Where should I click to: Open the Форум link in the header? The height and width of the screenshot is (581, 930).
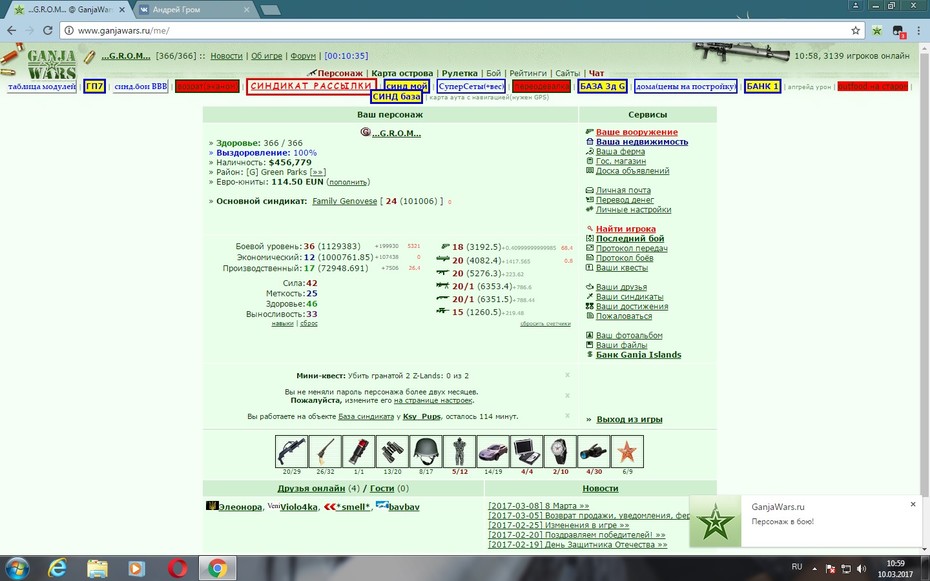tap(303, 56)
